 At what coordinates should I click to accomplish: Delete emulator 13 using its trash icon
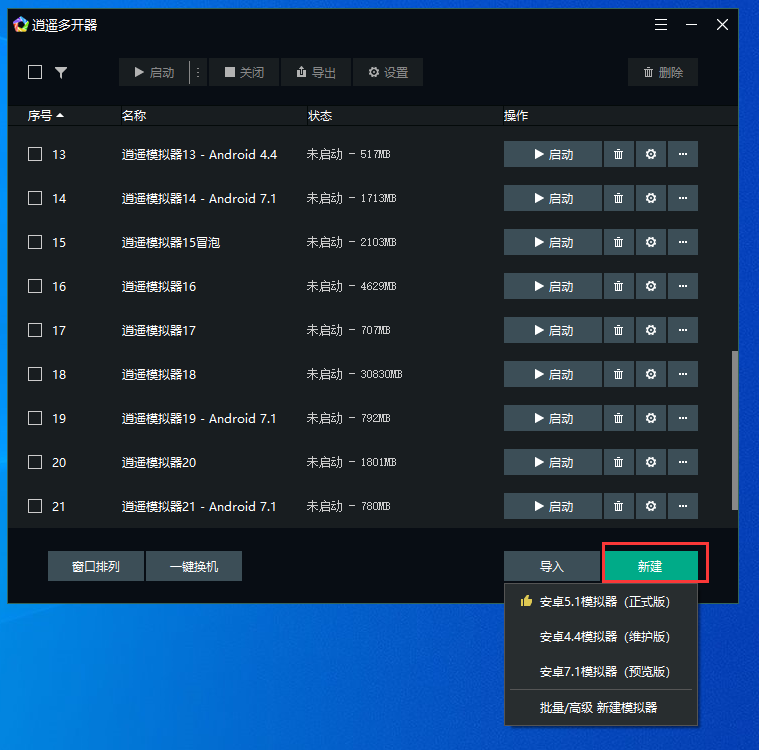coord(618,154)
